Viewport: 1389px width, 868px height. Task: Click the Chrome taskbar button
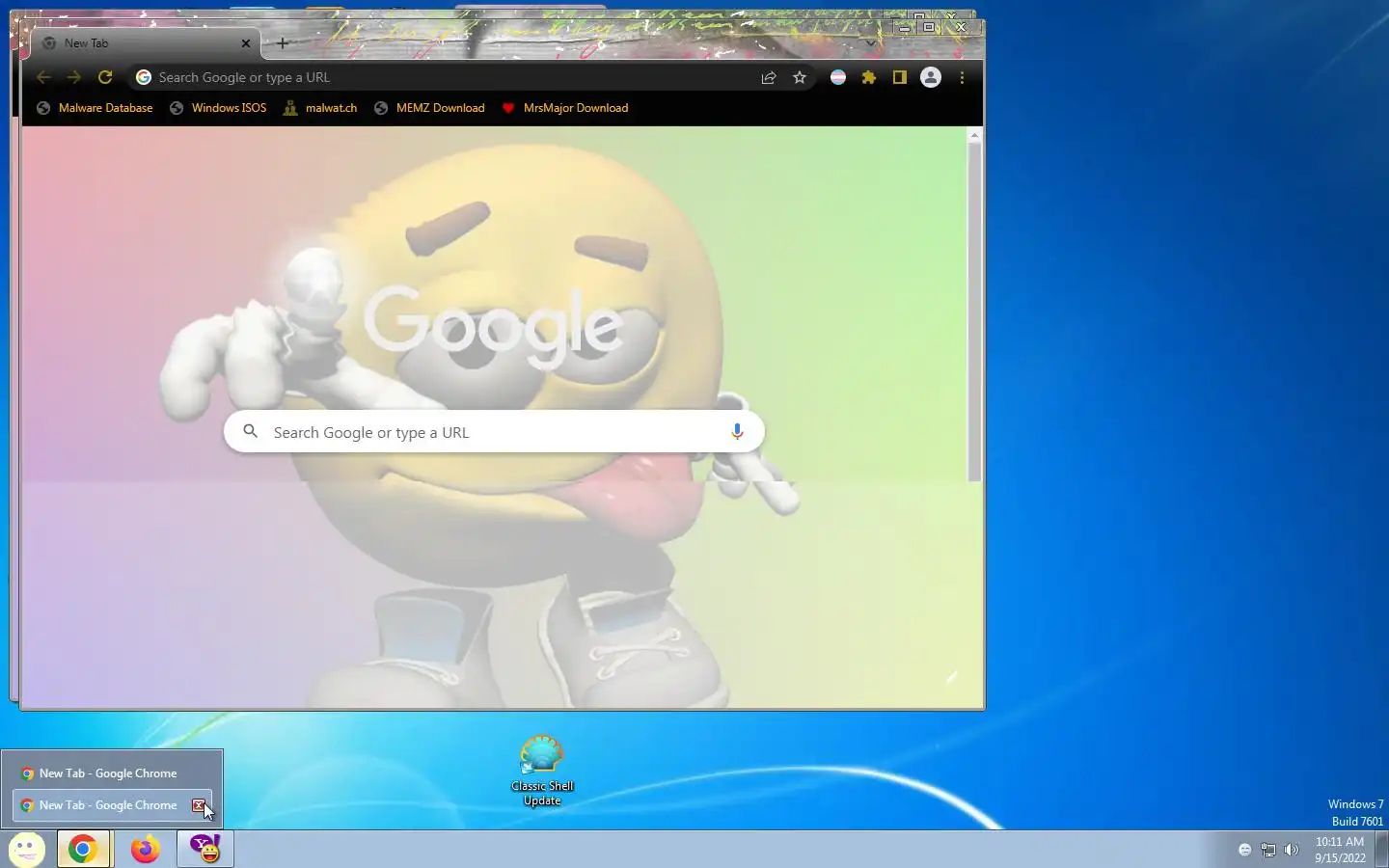click(83, 850)
